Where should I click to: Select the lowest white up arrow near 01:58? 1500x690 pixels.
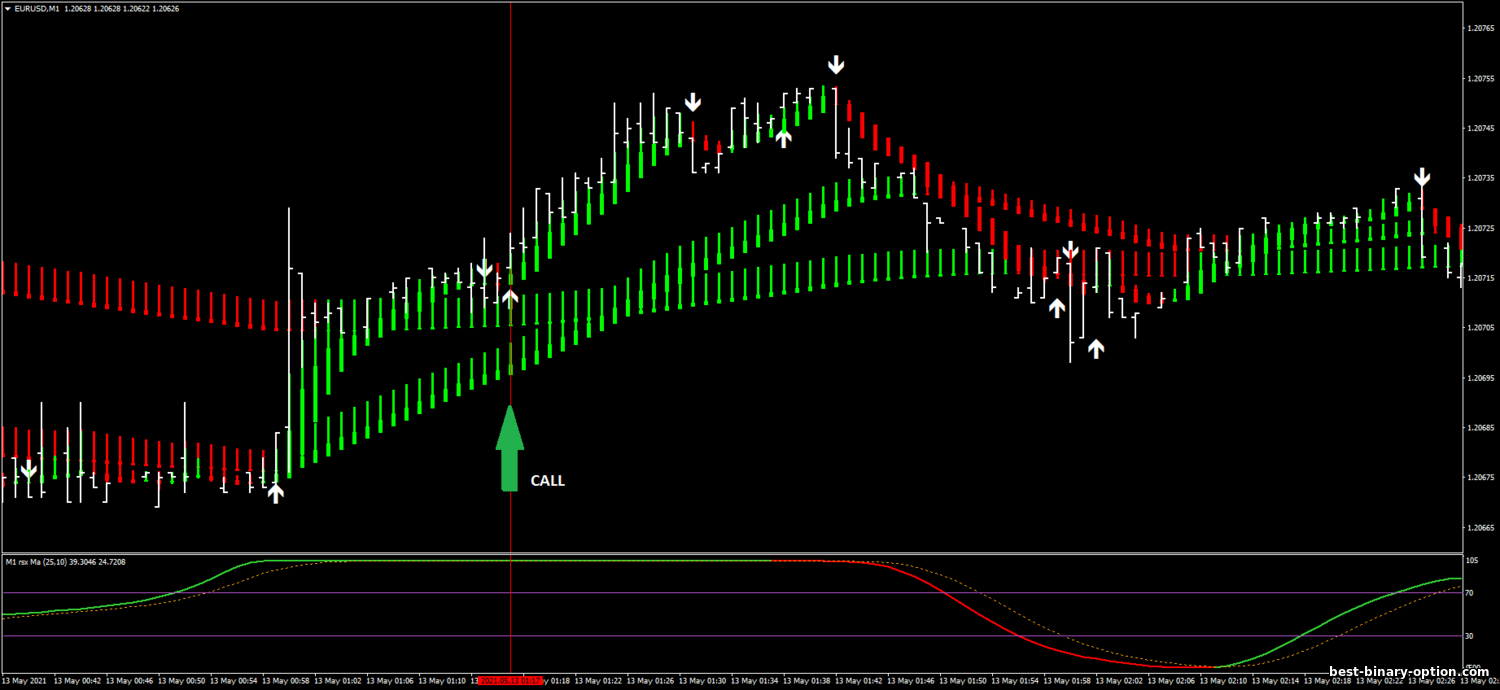[x=1096, y=348]
